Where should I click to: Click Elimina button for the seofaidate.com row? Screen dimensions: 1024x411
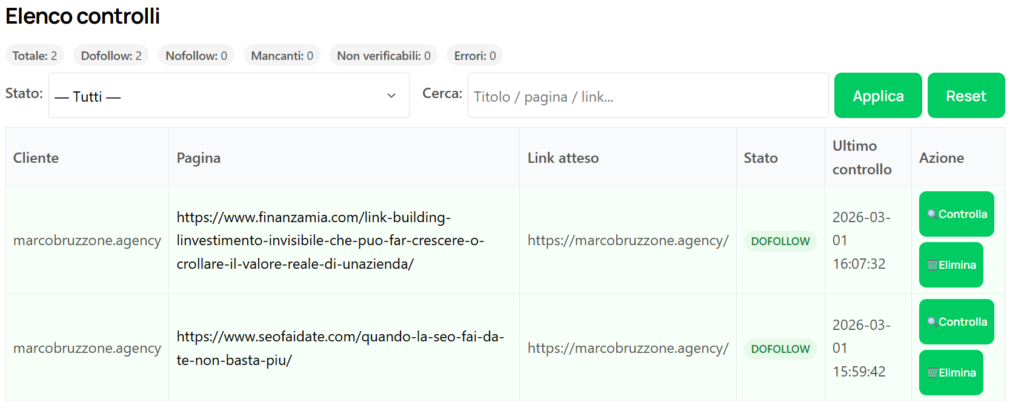[950, 373]
